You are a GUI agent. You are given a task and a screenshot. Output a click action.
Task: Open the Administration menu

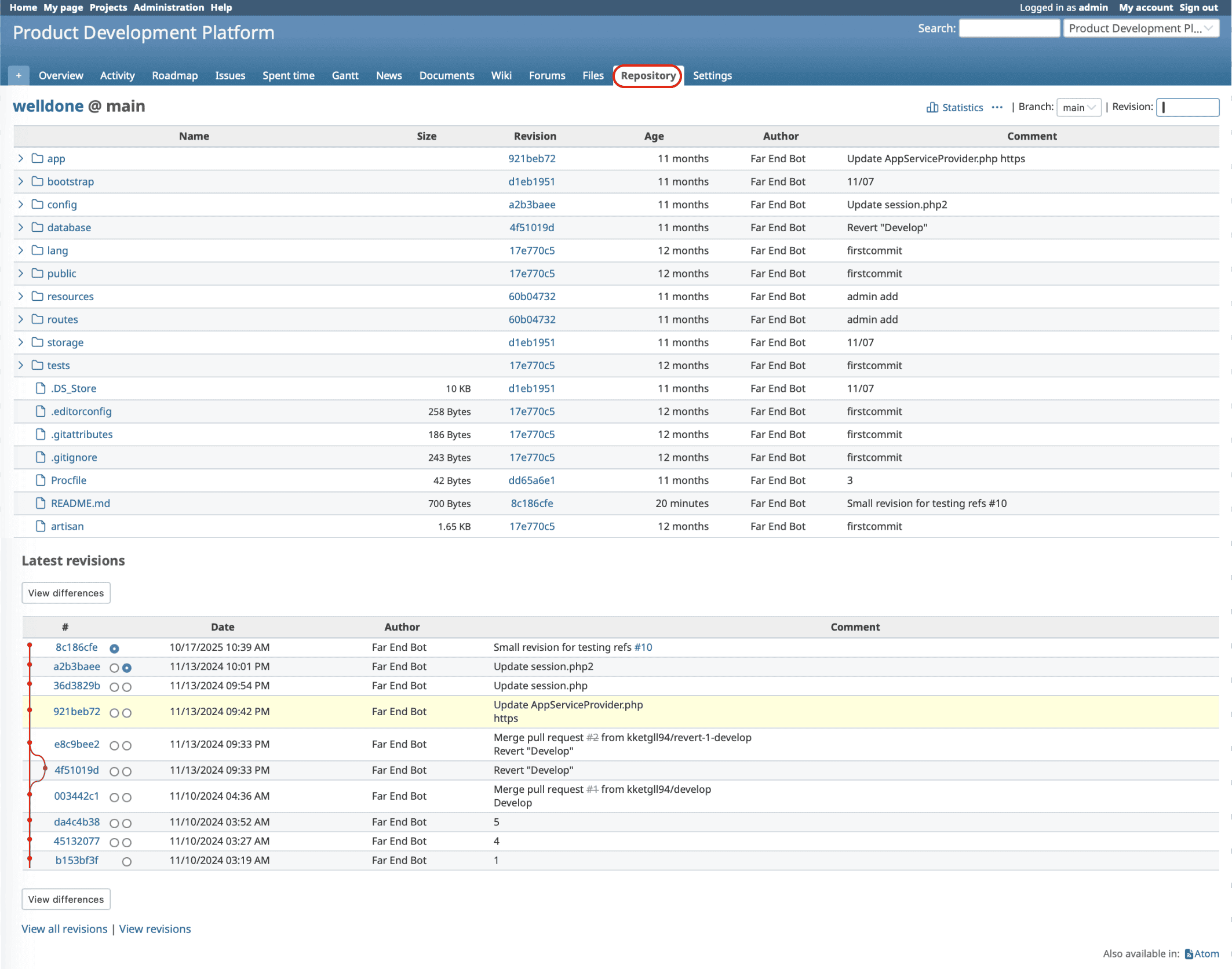[x=169, y=8]
